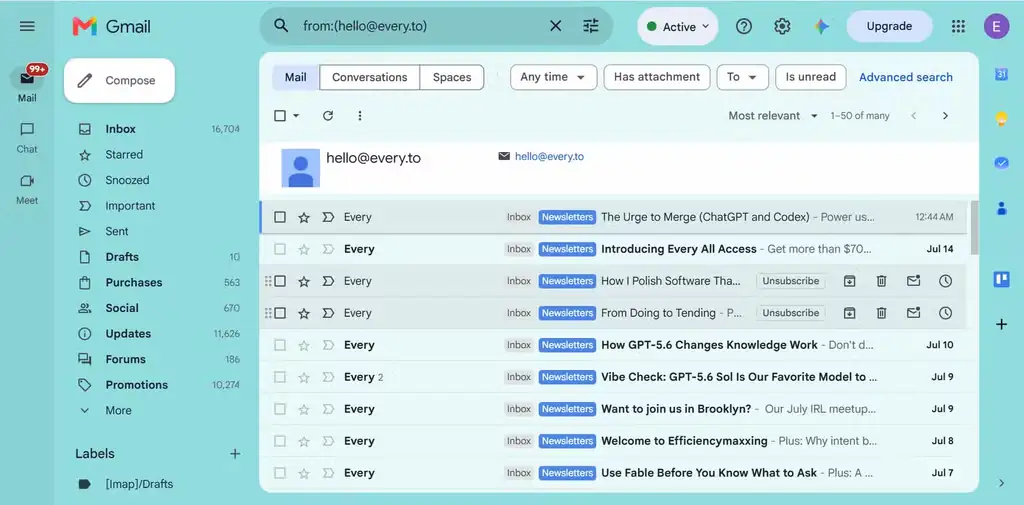
Task: Click the Upgrade button
Action: click(889, 26)
